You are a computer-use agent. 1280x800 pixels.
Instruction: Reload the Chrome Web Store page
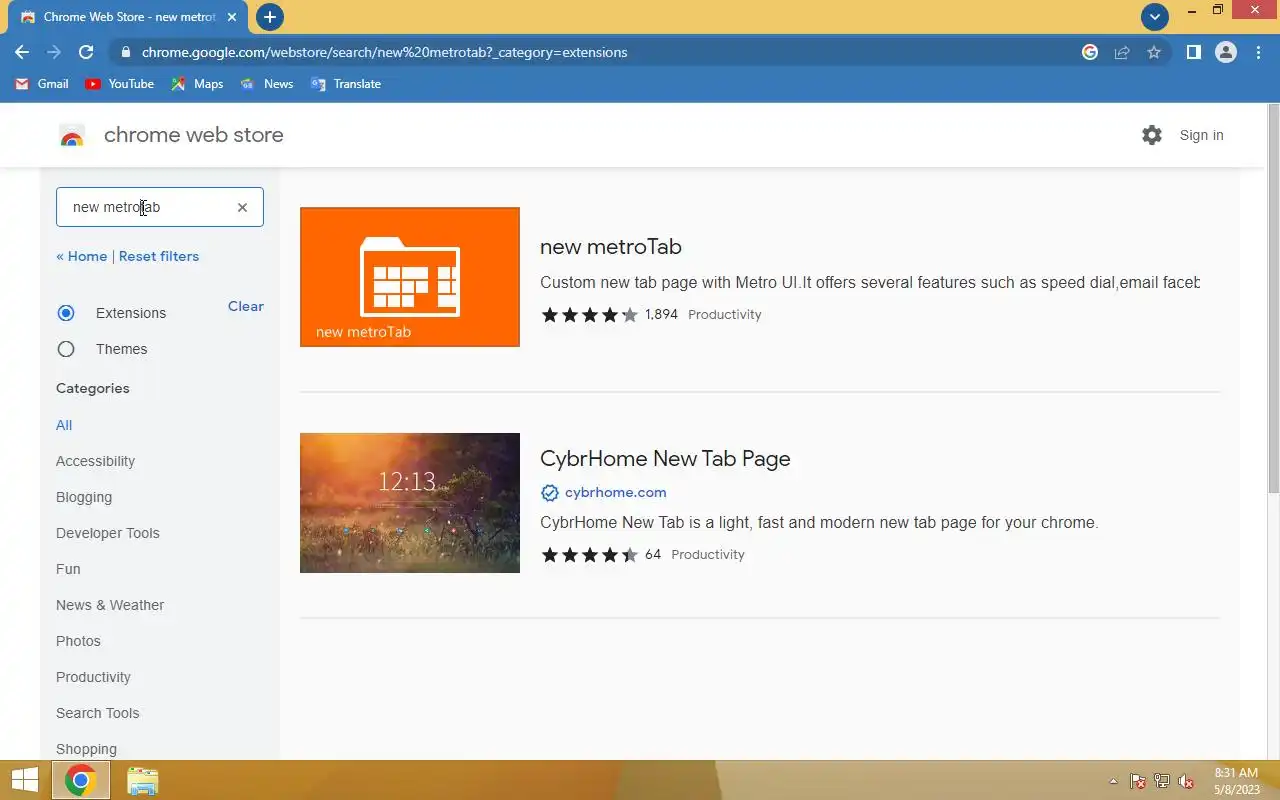coord(86,52)
